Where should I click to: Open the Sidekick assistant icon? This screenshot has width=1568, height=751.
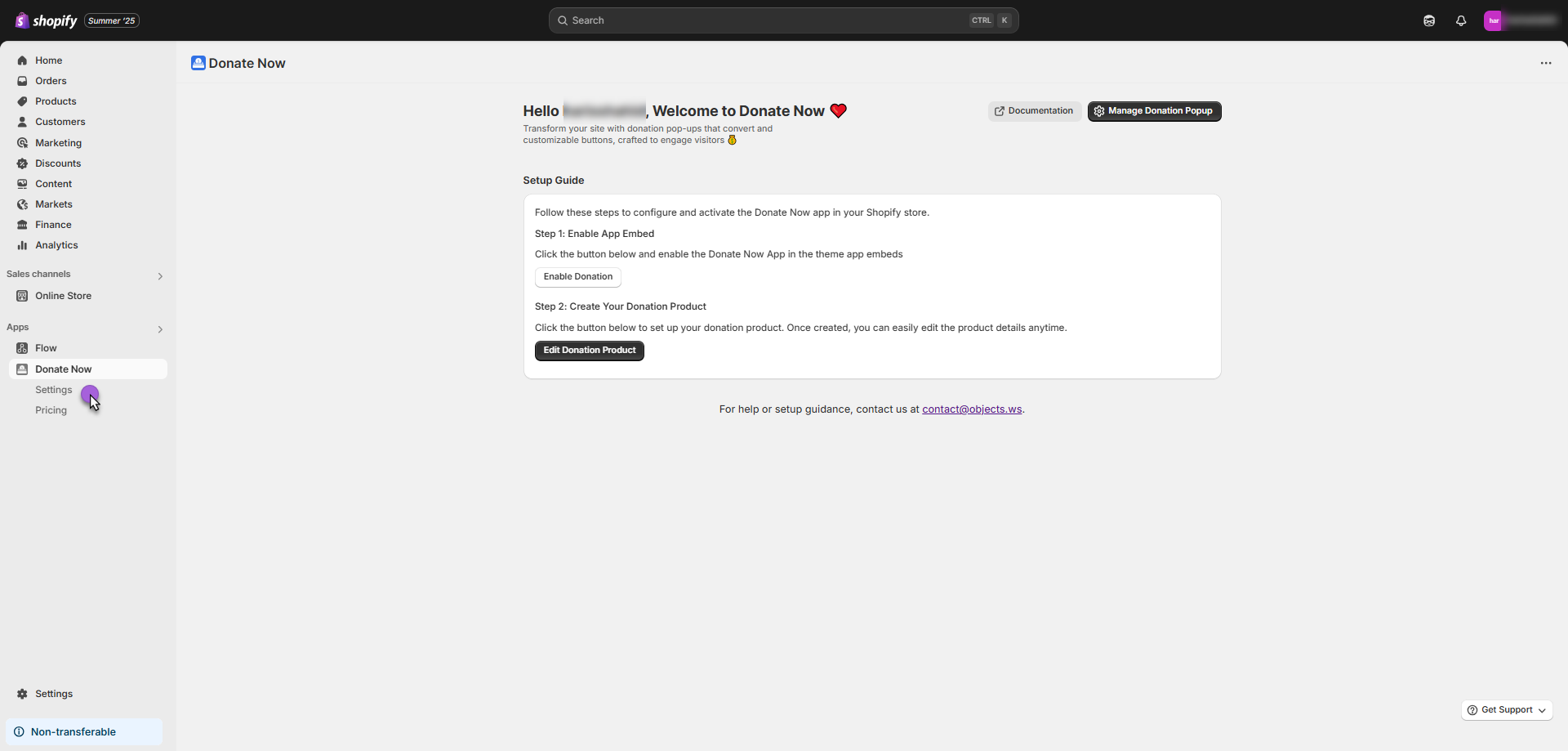[1428, 20]
